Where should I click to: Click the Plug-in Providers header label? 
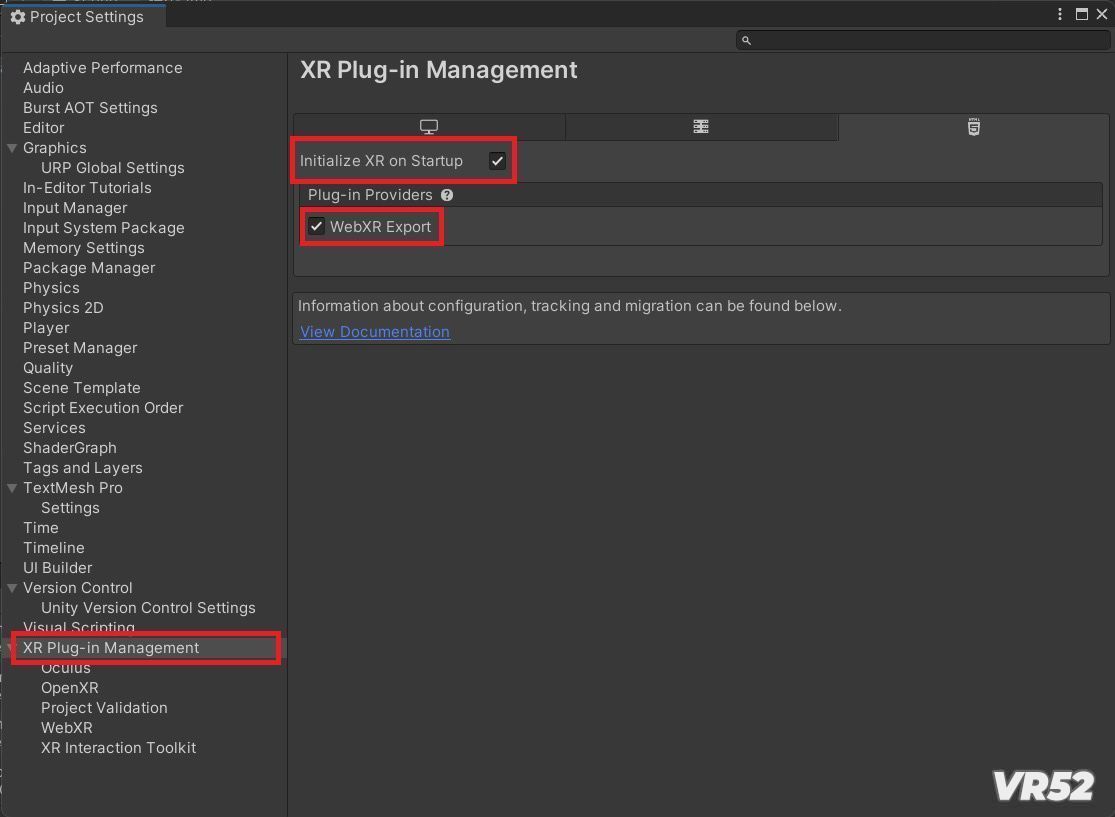(370, 195)
